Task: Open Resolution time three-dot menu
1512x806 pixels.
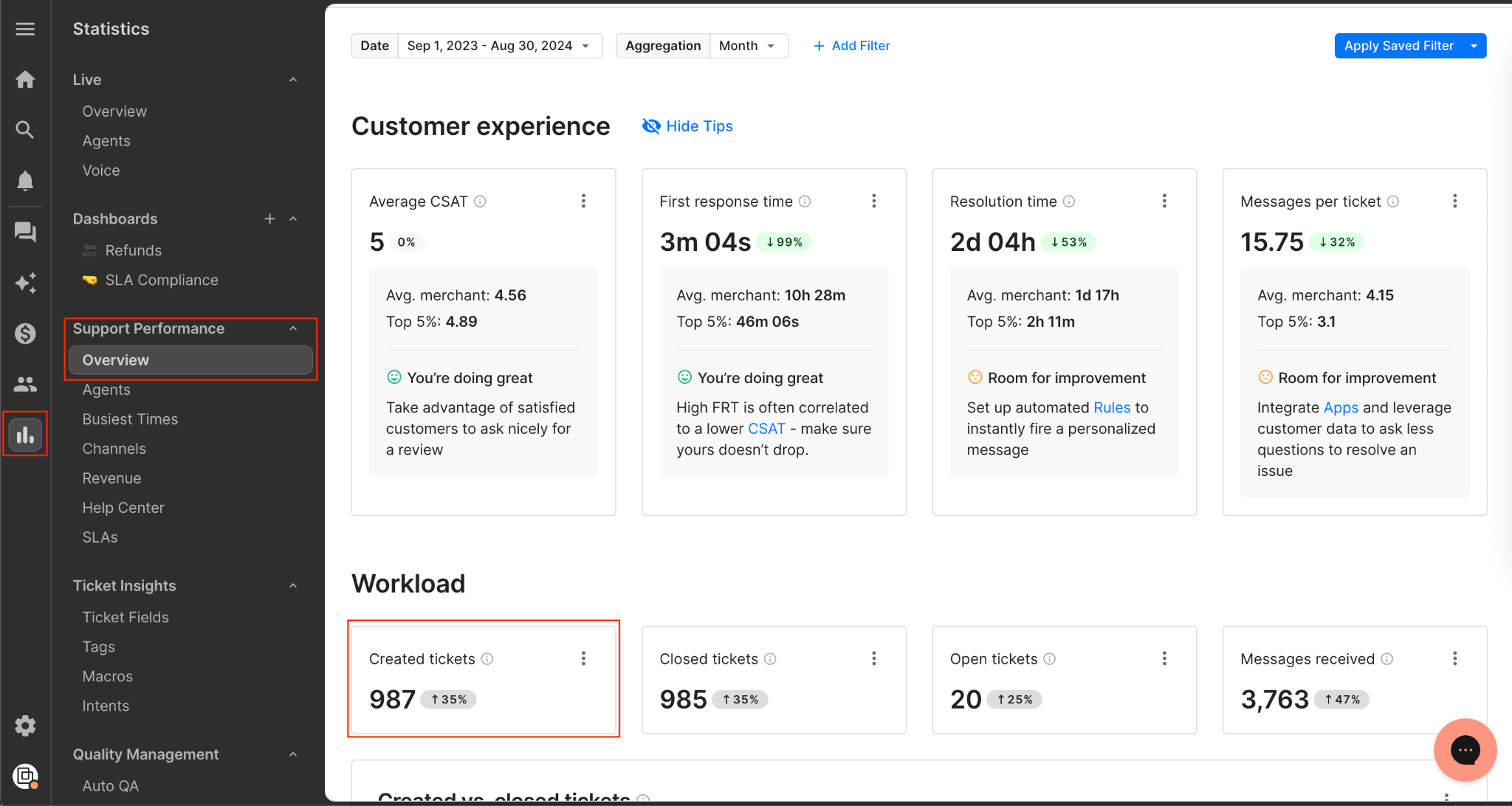Action: point(1164,201)
